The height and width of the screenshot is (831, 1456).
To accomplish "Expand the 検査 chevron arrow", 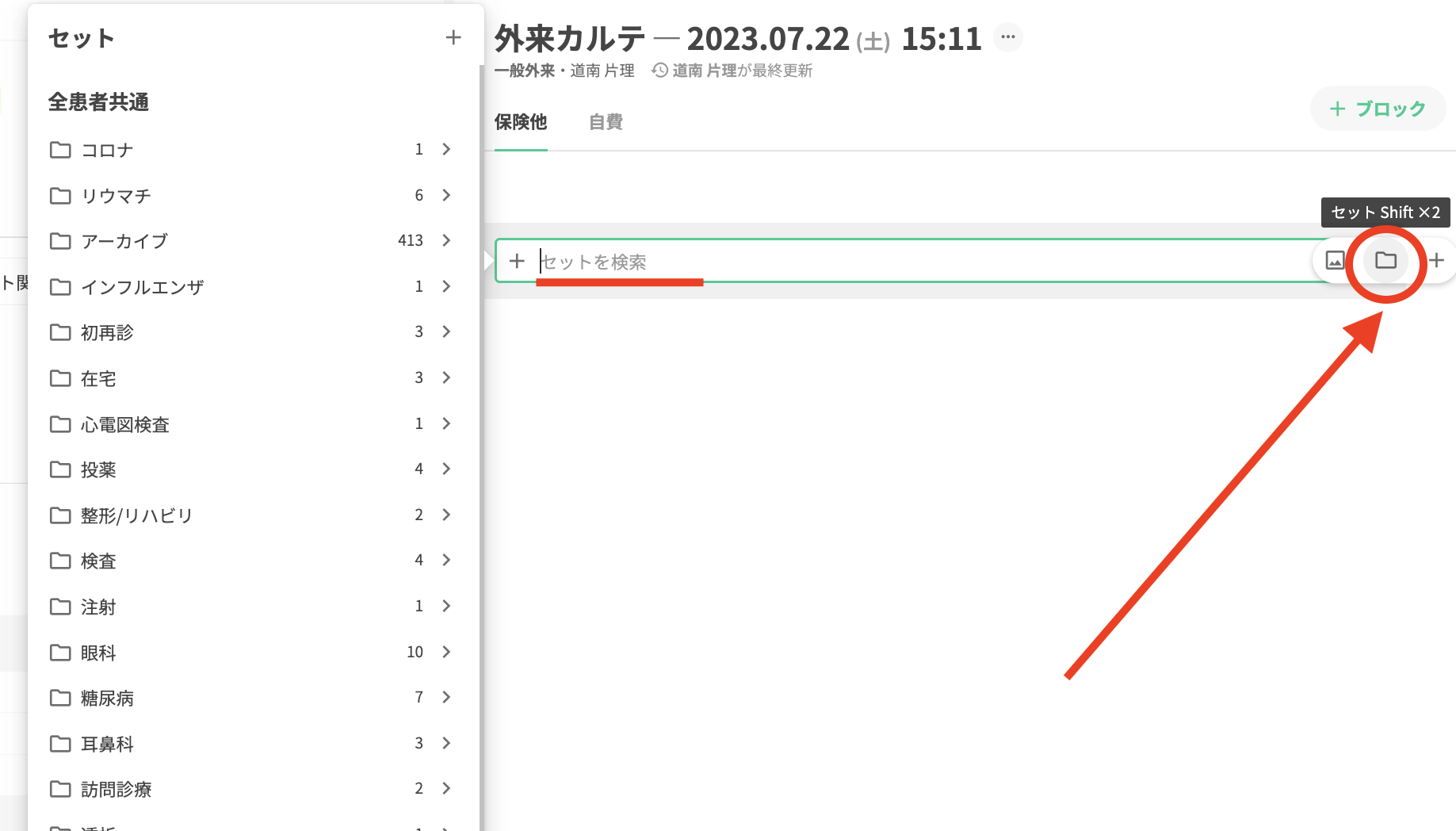I will pos(446,561).
